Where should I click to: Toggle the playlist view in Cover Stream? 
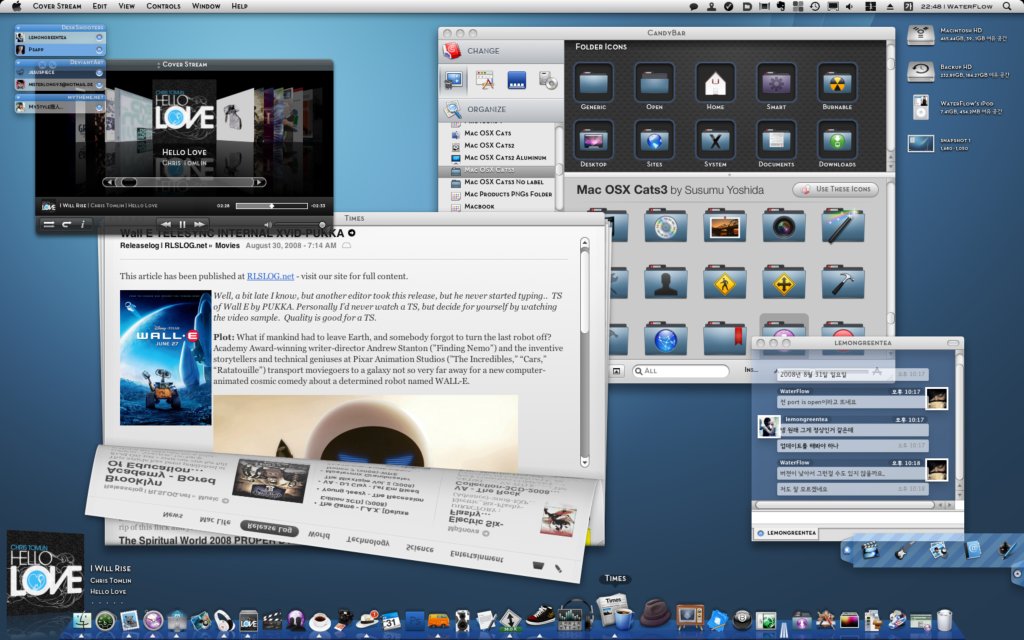coord(49,225)
